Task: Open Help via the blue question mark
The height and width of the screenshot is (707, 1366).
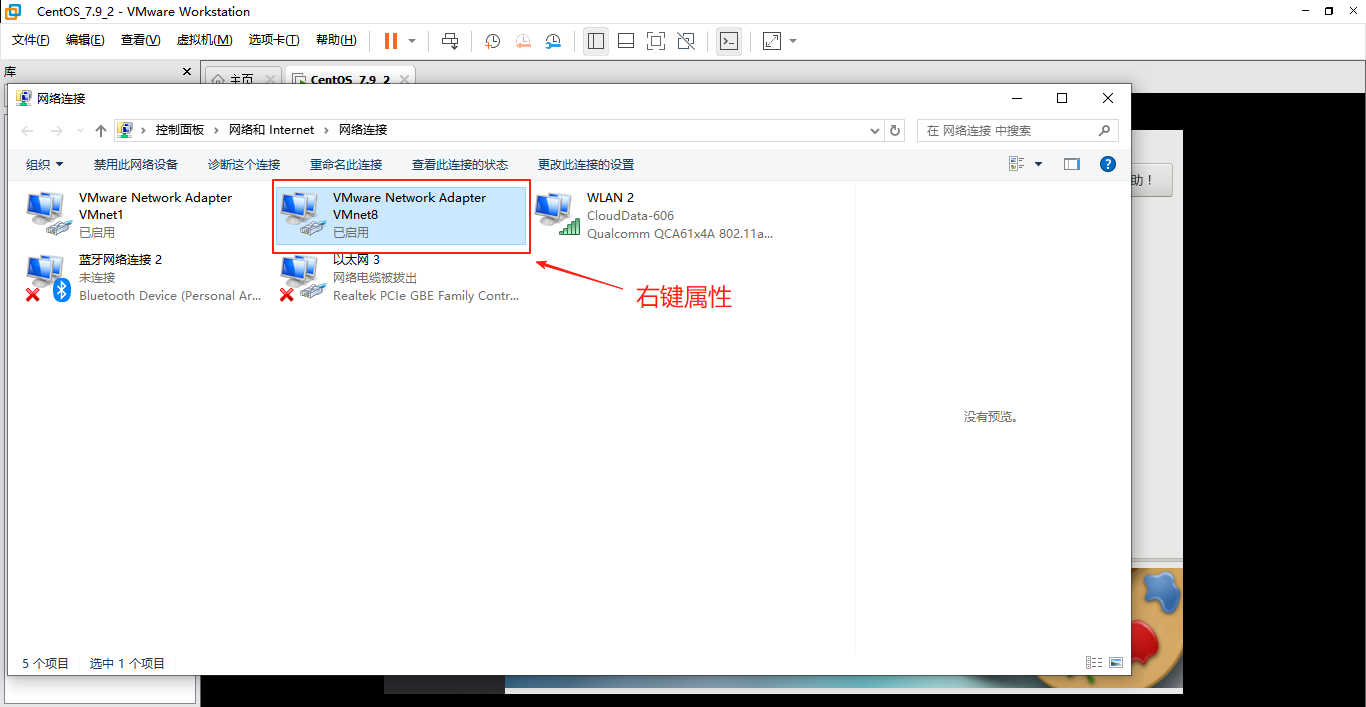Action: click(x=1107, y=164)
